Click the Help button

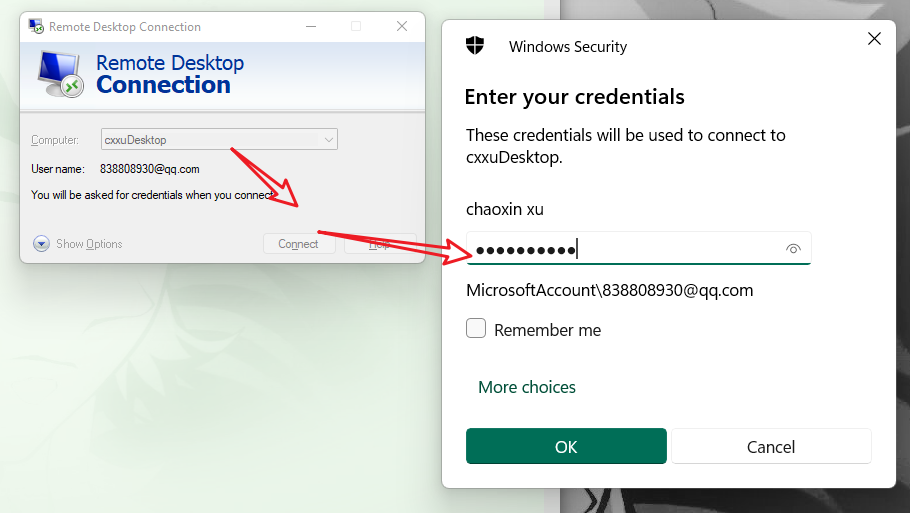coord(380,244)
